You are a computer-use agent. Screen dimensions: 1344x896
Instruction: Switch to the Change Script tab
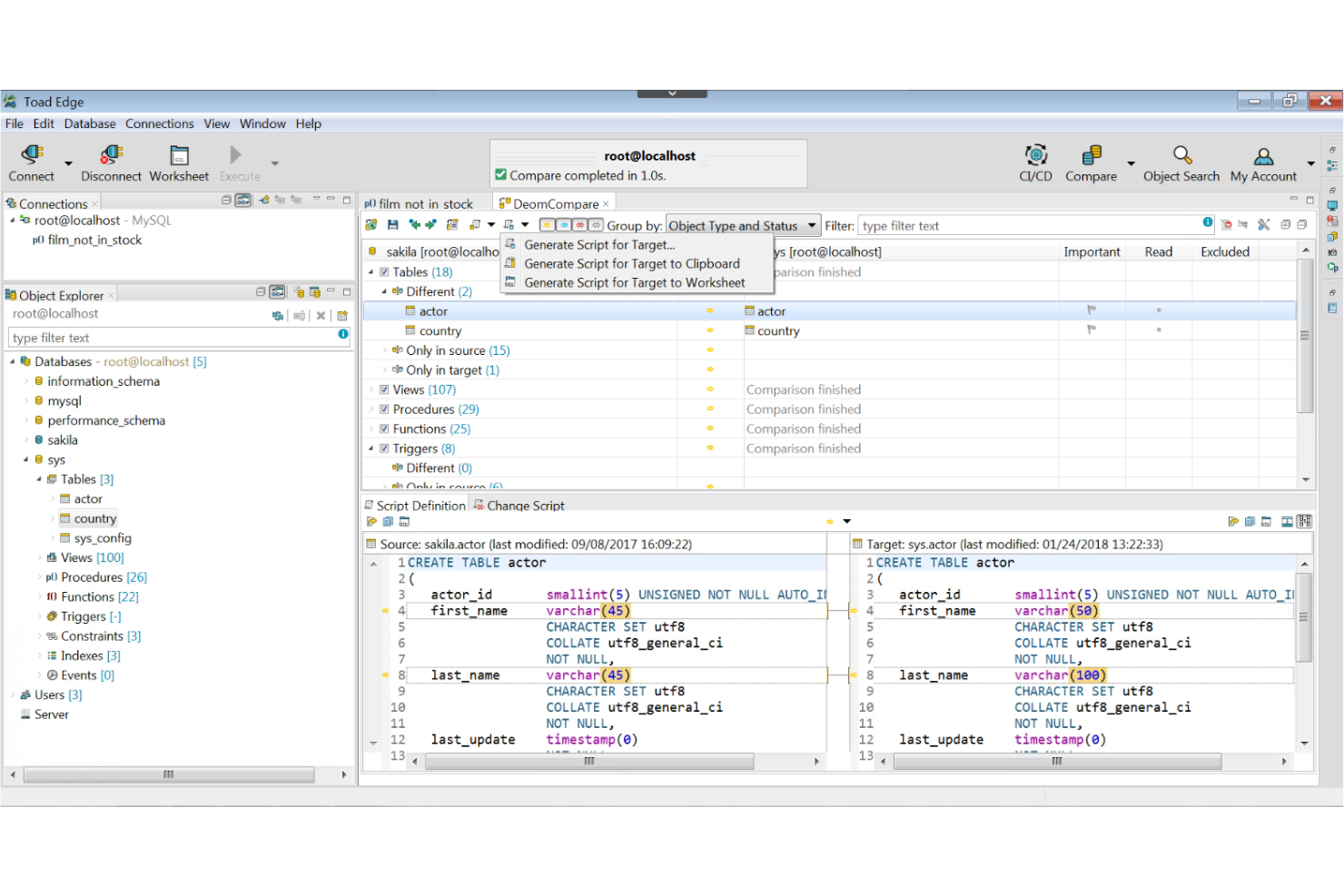coord(525,506)
